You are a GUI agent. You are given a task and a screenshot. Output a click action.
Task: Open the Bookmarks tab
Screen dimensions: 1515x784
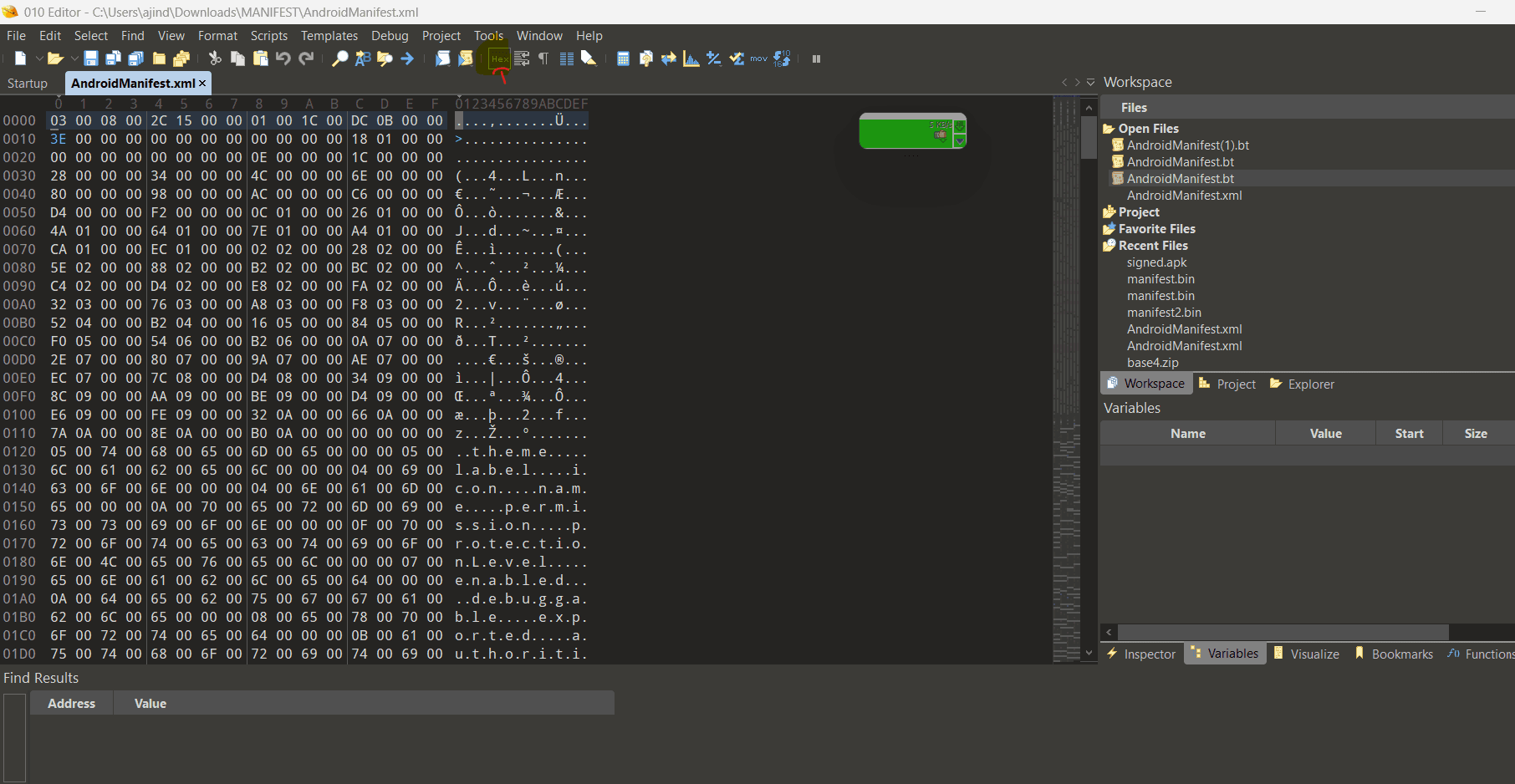pos(1394,654)
